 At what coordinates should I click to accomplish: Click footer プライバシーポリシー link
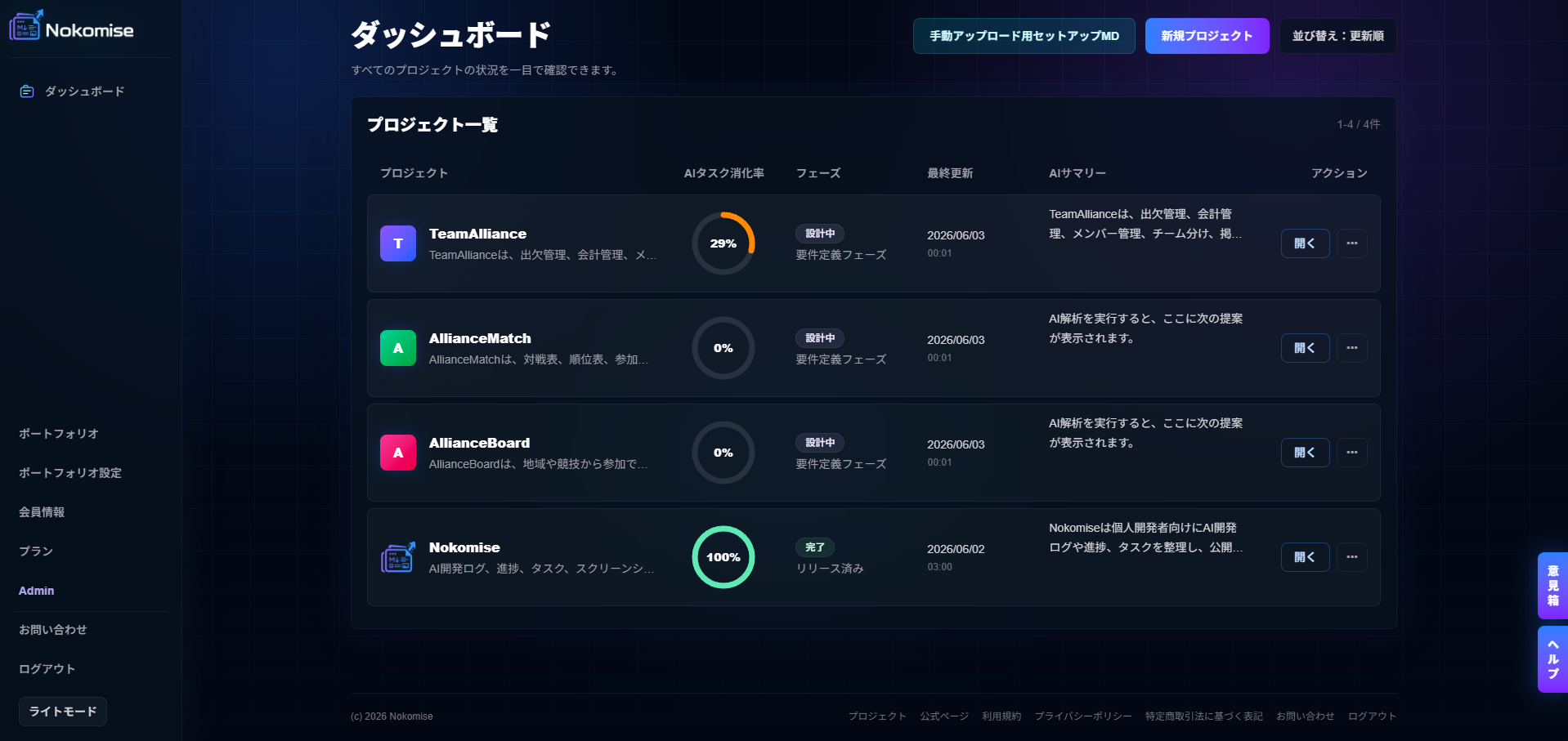tap(1083, 716)
